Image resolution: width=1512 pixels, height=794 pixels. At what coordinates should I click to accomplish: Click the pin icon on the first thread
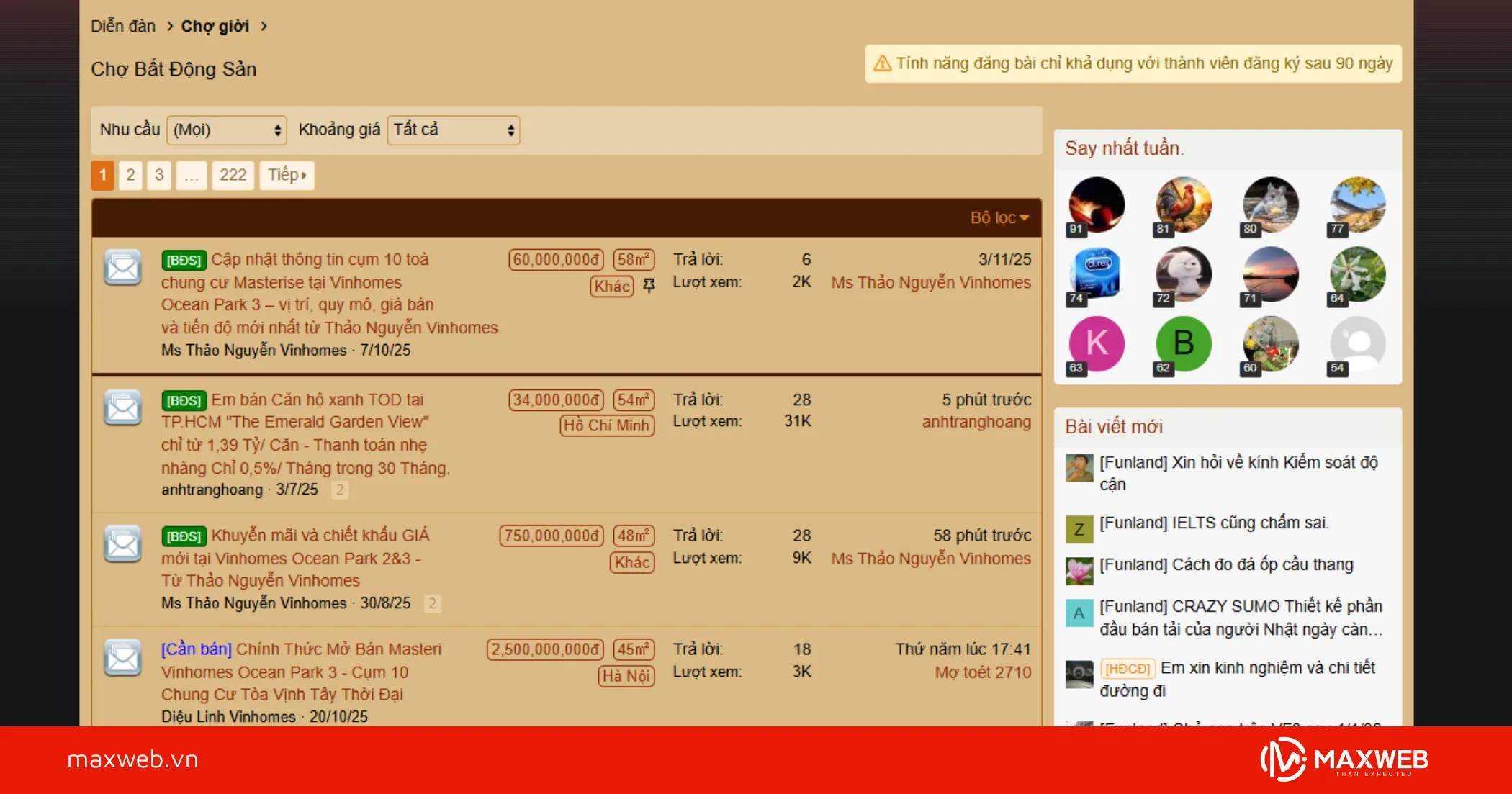click(649, 286)
